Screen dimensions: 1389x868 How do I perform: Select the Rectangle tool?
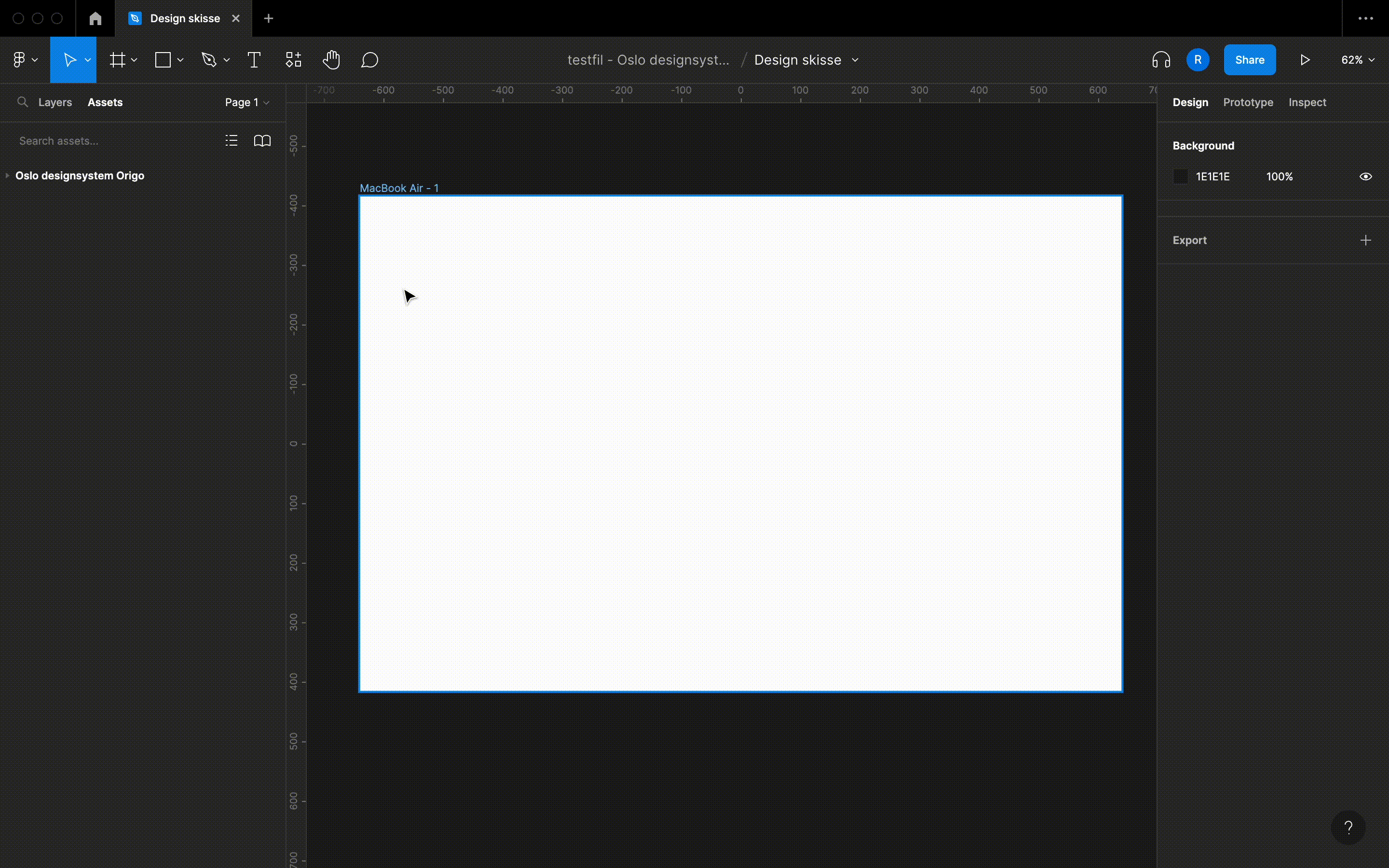[x=163, y=59]
